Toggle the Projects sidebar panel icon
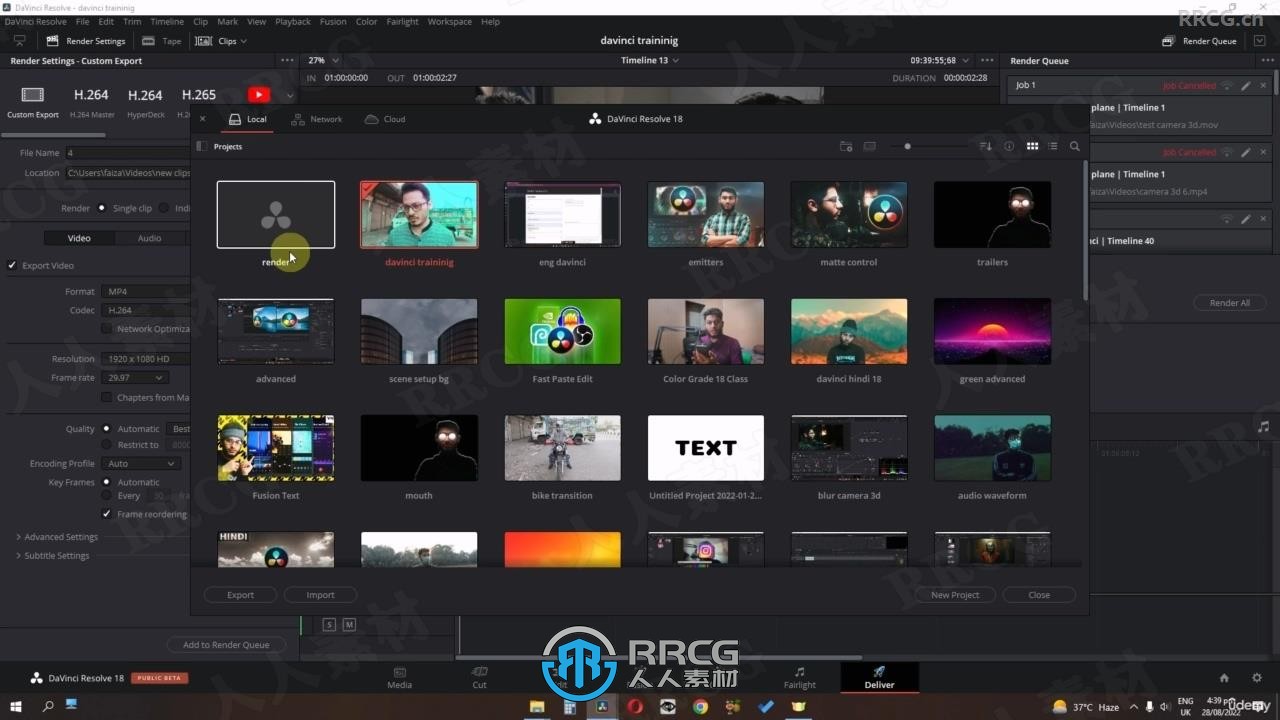 point(202,146)
